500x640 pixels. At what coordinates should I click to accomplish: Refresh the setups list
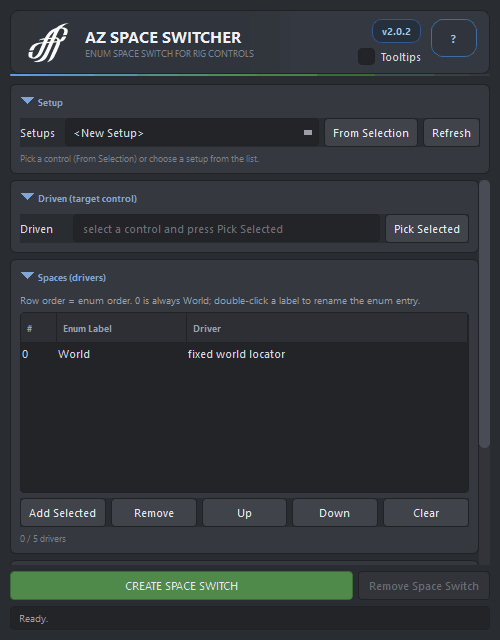pyautogui.click(x=451, y=133)
